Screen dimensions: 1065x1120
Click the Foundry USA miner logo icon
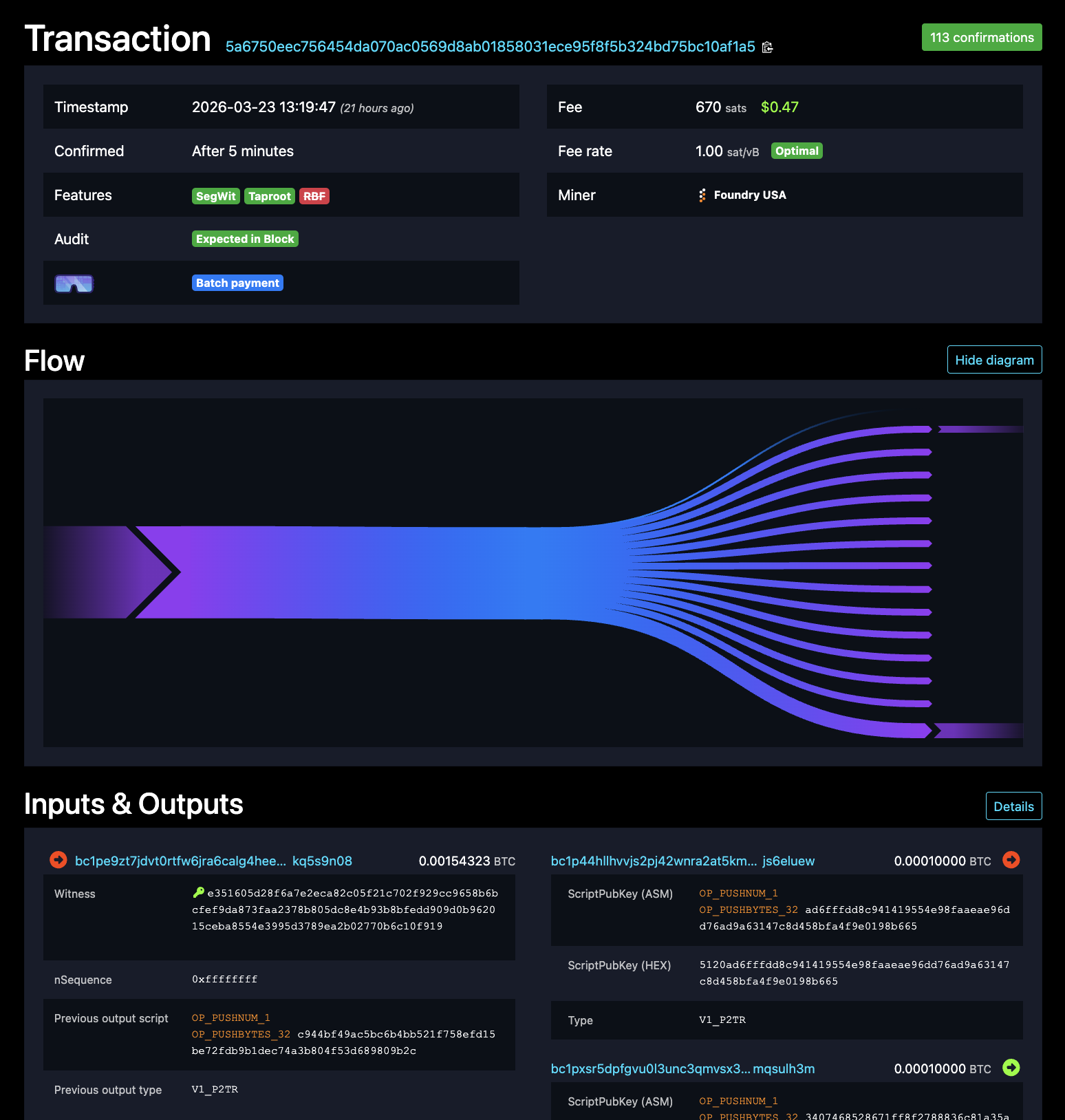pyautogui.click(x=702, y=195)
